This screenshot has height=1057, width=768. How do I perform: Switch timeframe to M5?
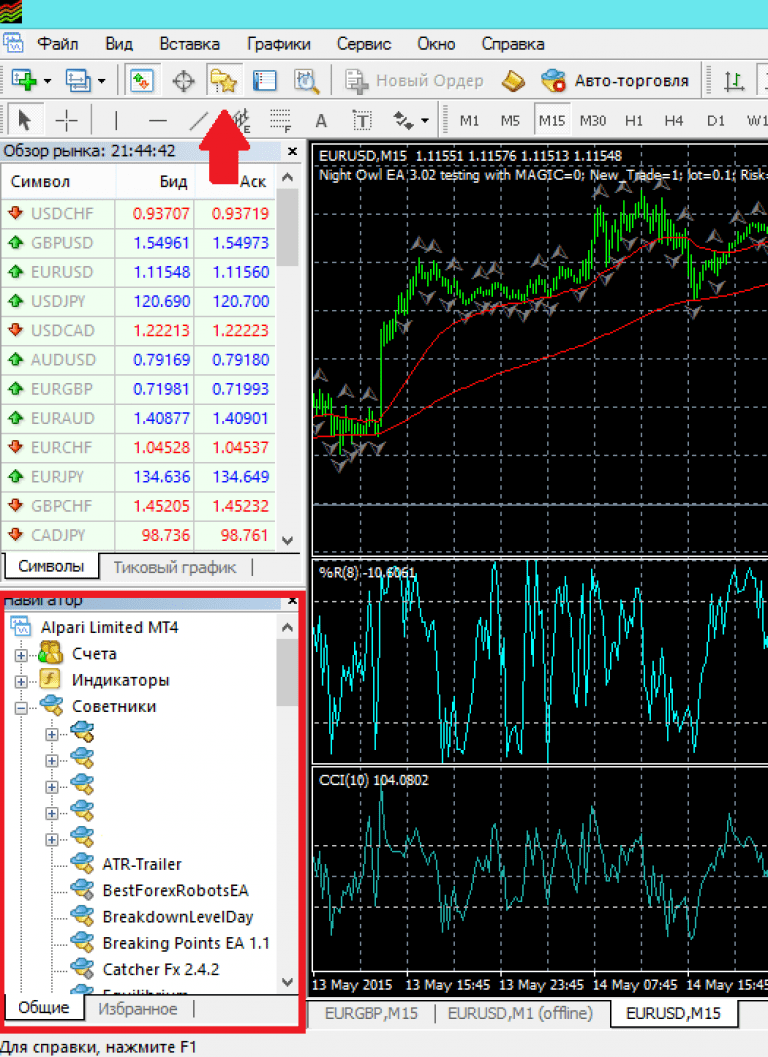pos(510,121)
